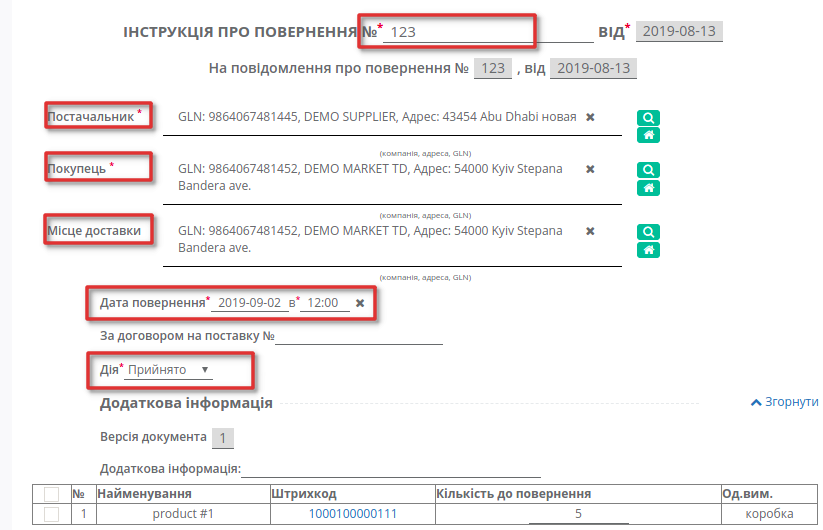
Task: Edit the quantity to return value 5
Action: (578, 514)
